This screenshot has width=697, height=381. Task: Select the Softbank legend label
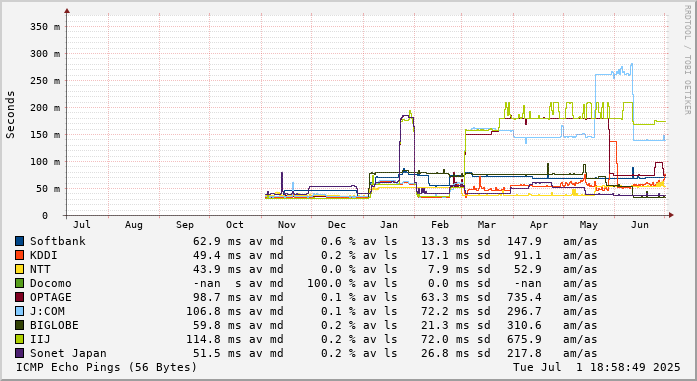(x=57, y=241)
